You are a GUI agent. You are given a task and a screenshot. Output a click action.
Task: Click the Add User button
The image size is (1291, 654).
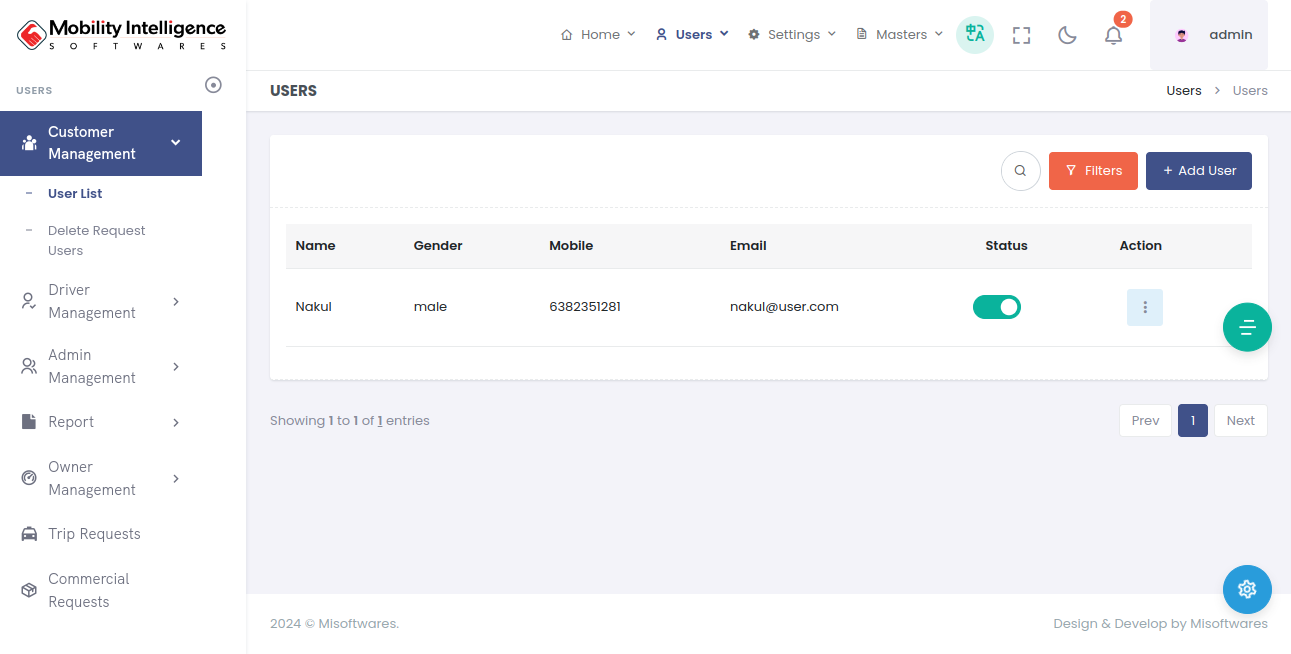click(x=1198, y=171)
